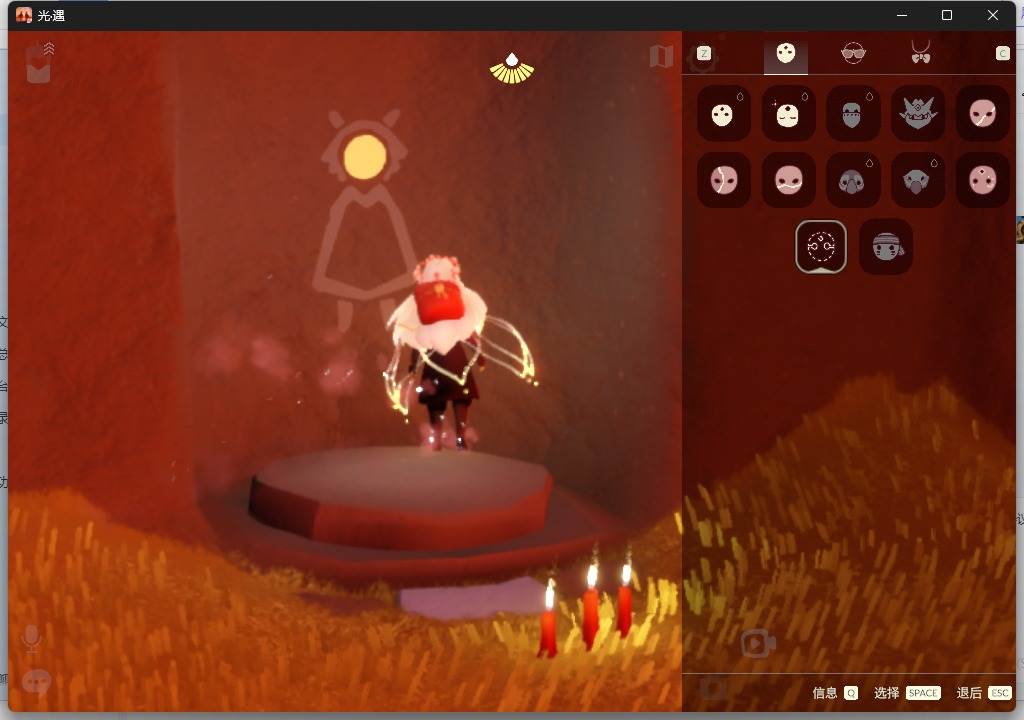The height and width of the screenshot is (720, 1024).
Task: Go to next category via C key
Action: pos(1003,54)
